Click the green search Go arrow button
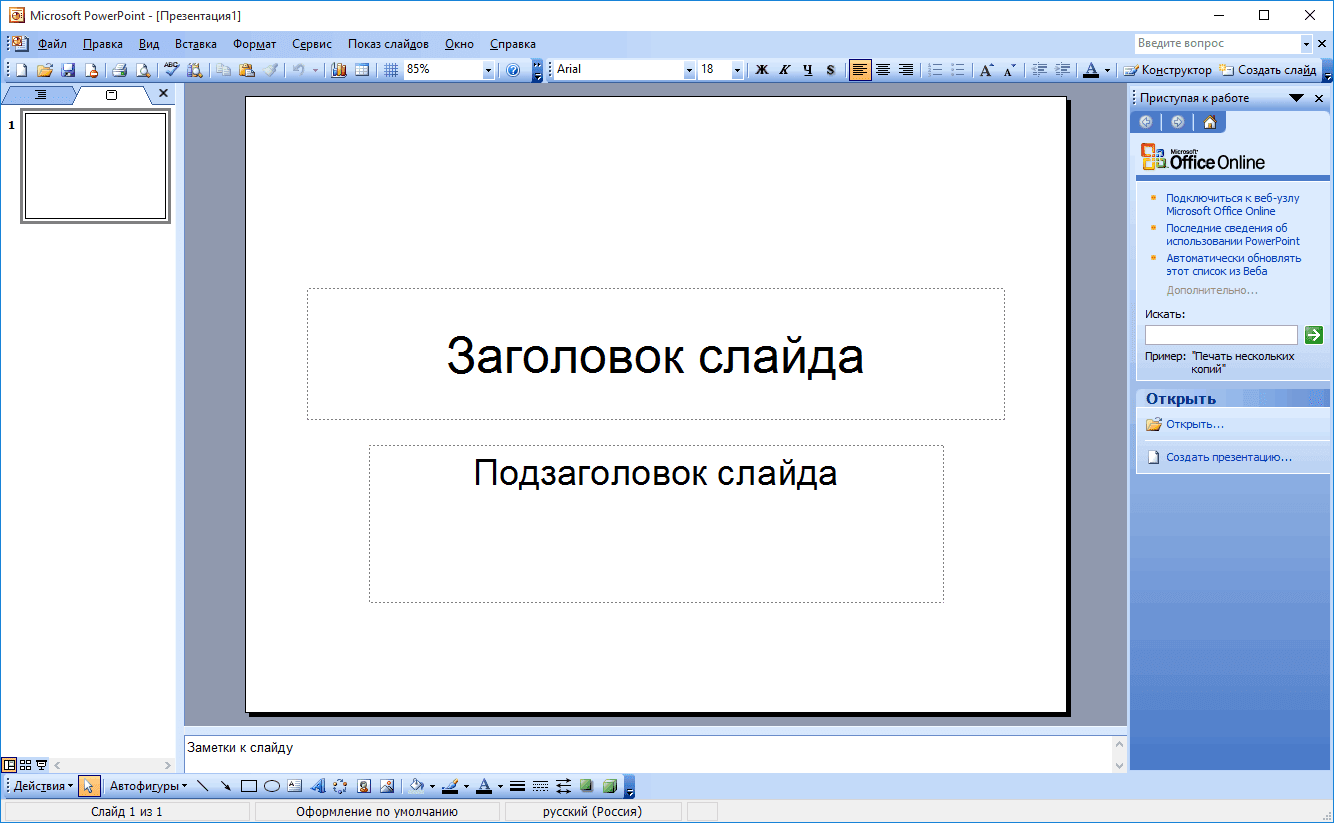This screenshot has height=823, width=1334. pos(1314,335)
